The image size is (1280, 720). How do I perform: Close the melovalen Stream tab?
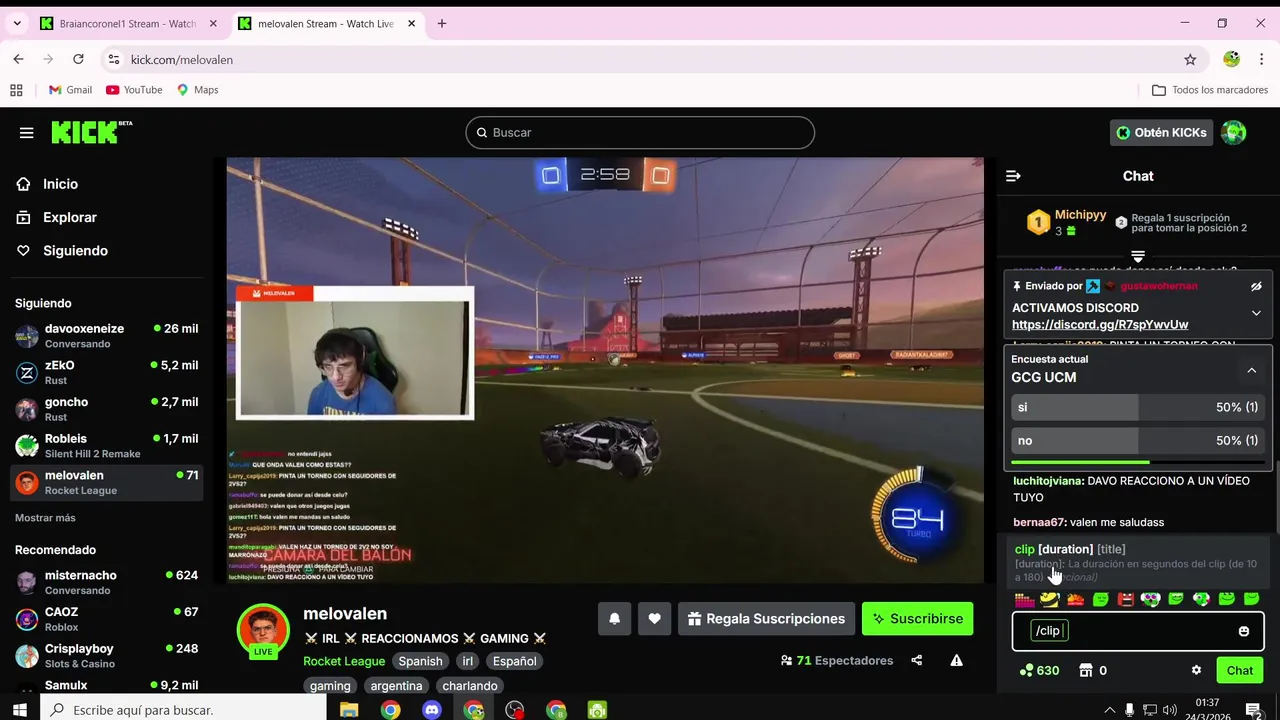pos(411,23)
